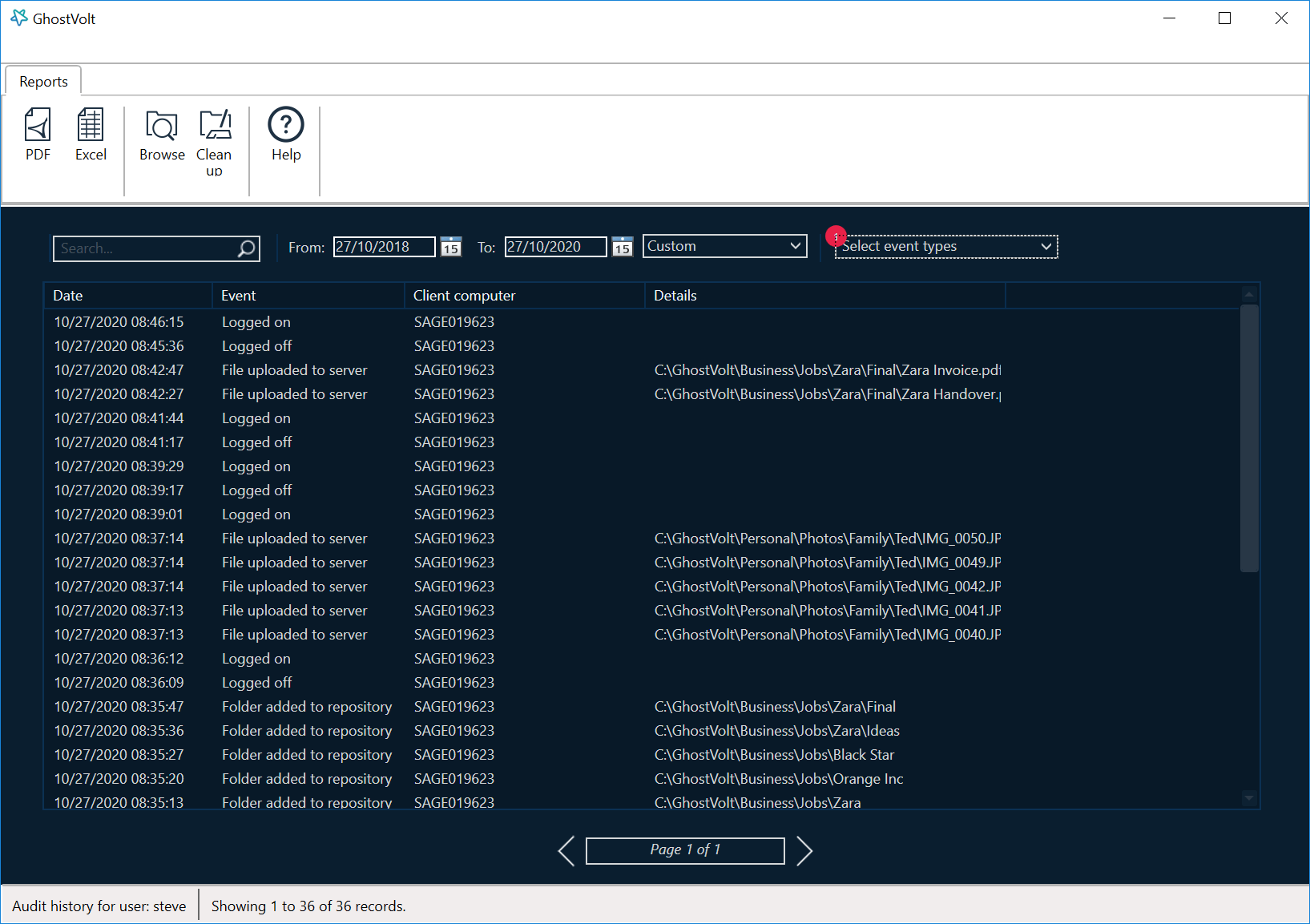
Task: Click the Page 1 of 1 box
Action: (685, 850)
